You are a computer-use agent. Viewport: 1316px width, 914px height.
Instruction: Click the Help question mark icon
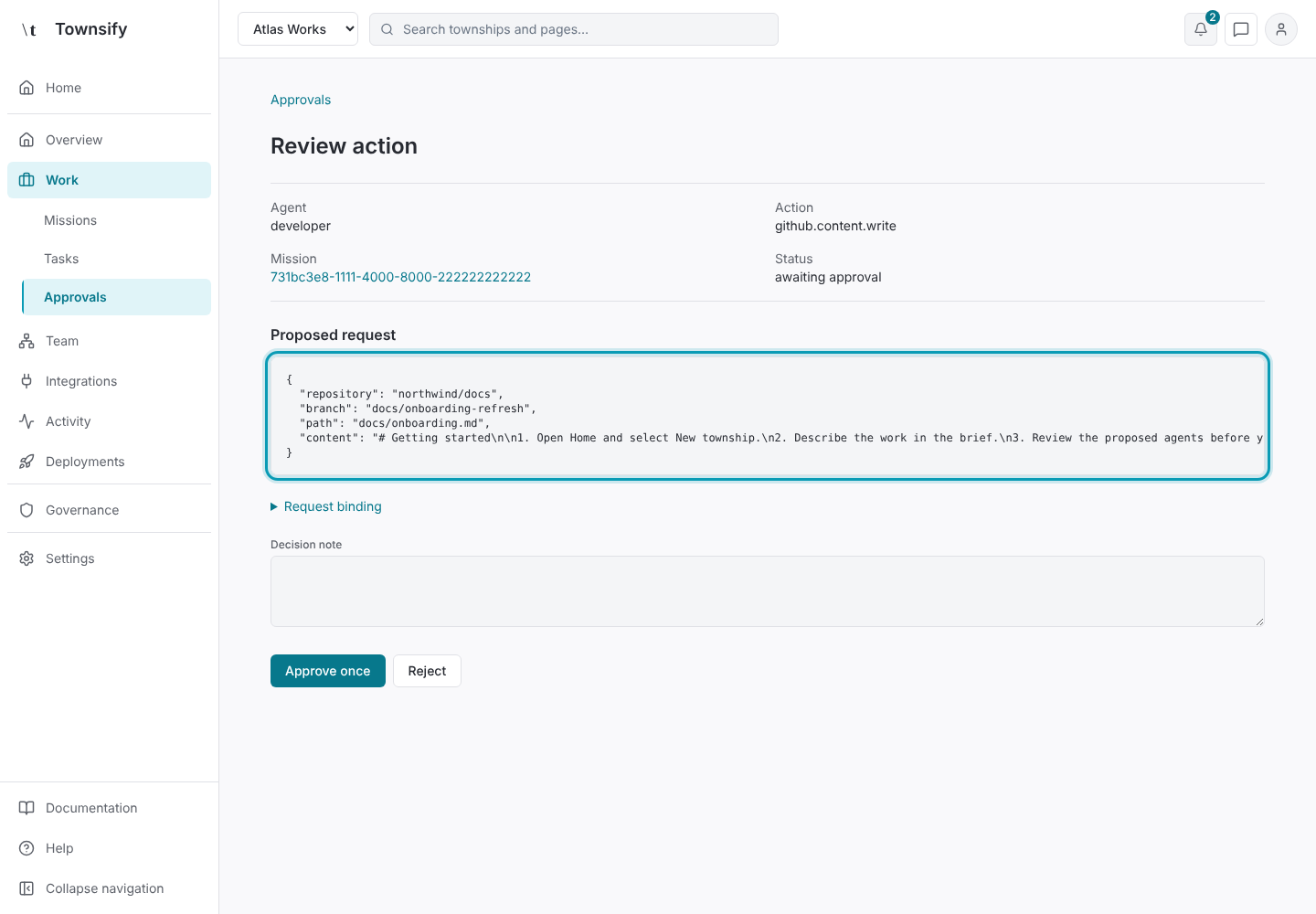[27, 848]
